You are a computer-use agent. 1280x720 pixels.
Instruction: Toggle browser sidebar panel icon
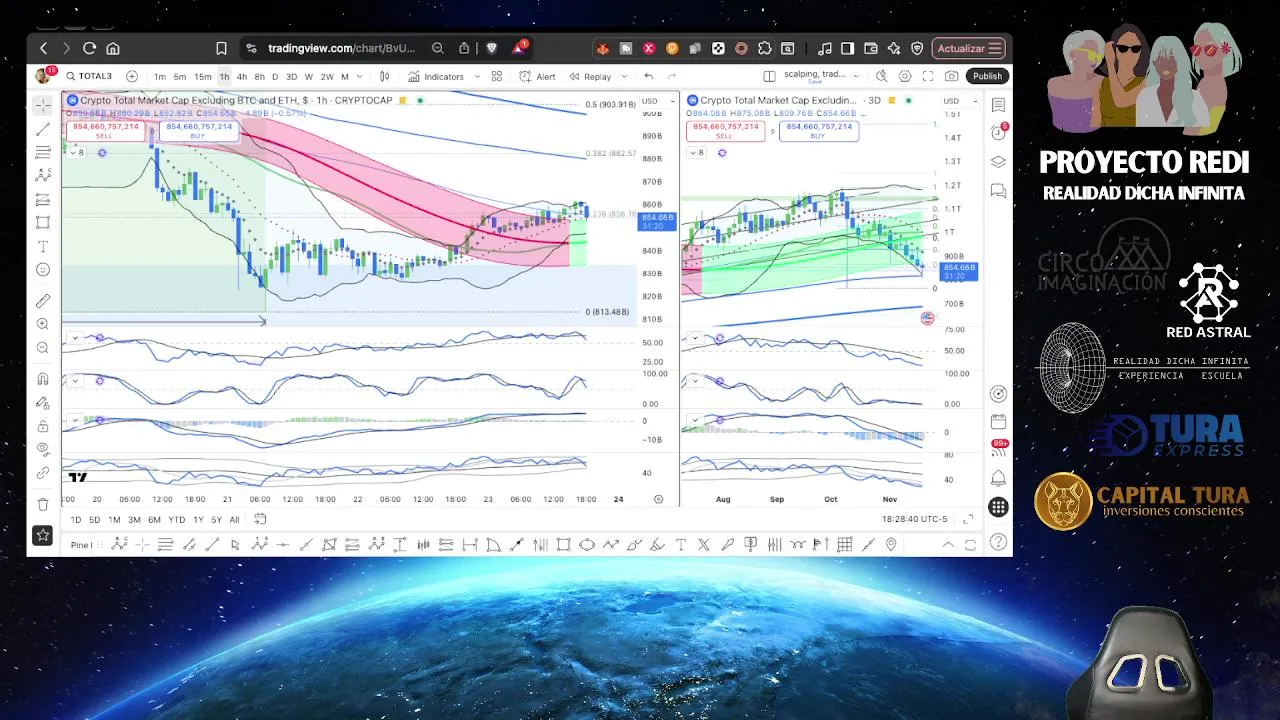pos(847,48)
